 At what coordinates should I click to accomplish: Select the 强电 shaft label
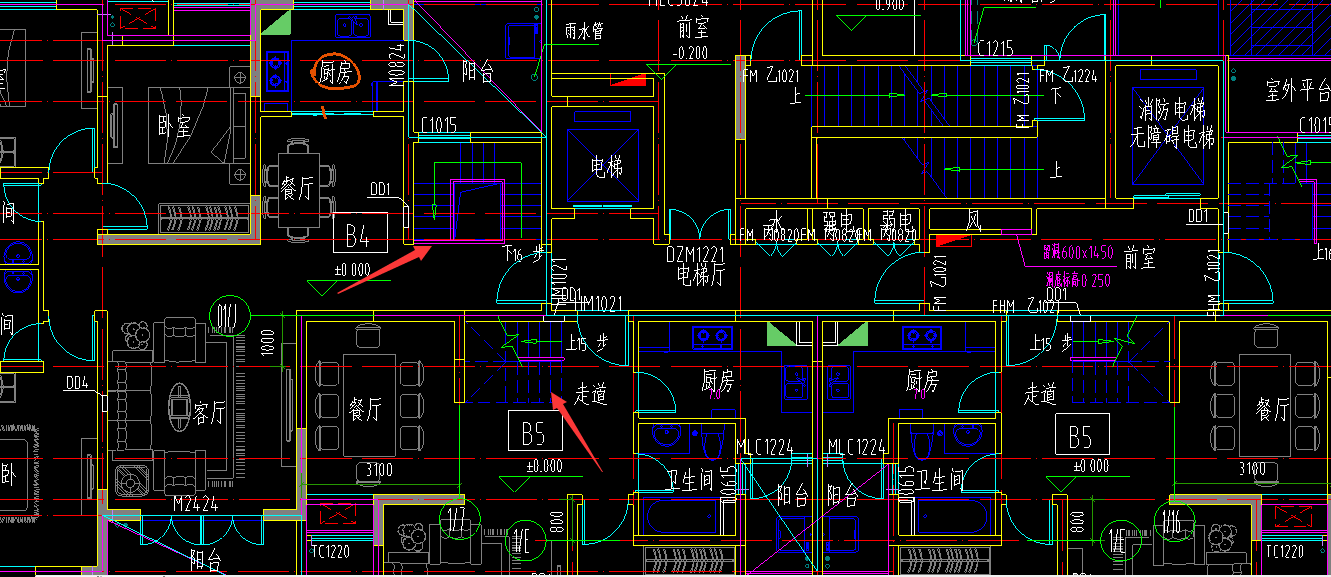(x=840, y=220)
